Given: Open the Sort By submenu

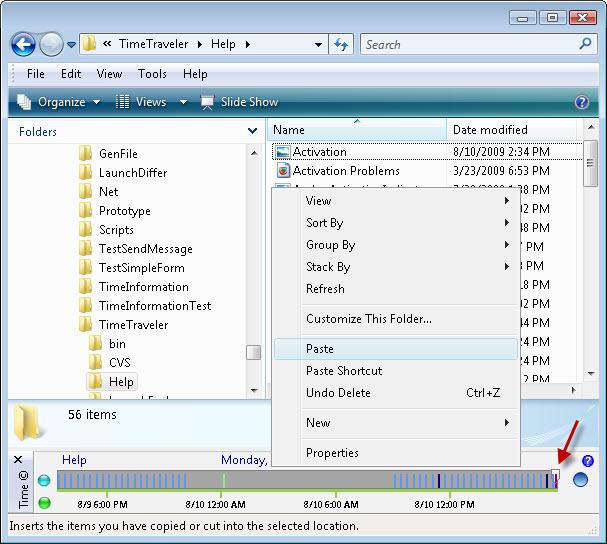Looking at the screenshot, I should point(396,223).
